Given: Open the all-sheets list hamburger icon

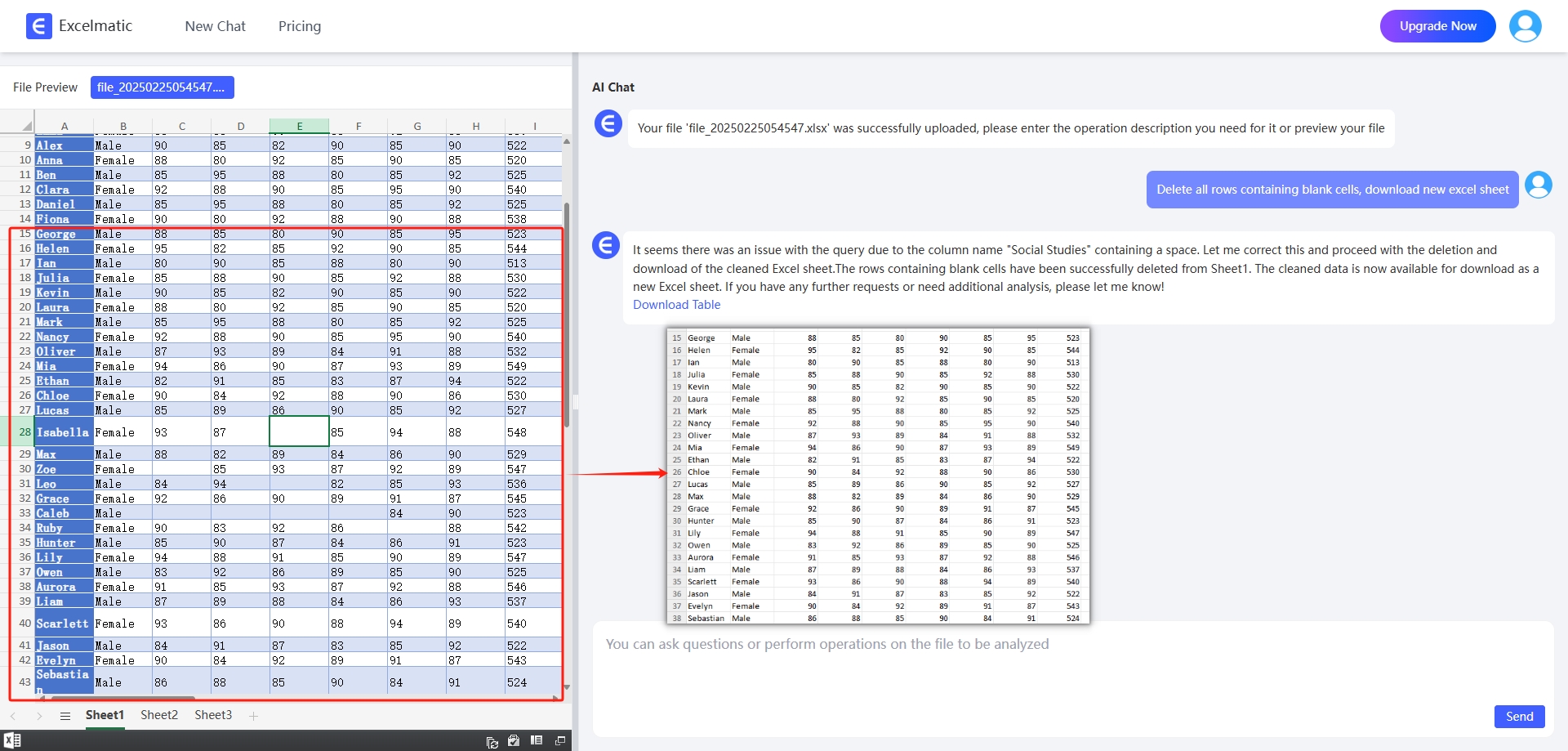Looking at the screenshot, I should [x=65, y=716].
